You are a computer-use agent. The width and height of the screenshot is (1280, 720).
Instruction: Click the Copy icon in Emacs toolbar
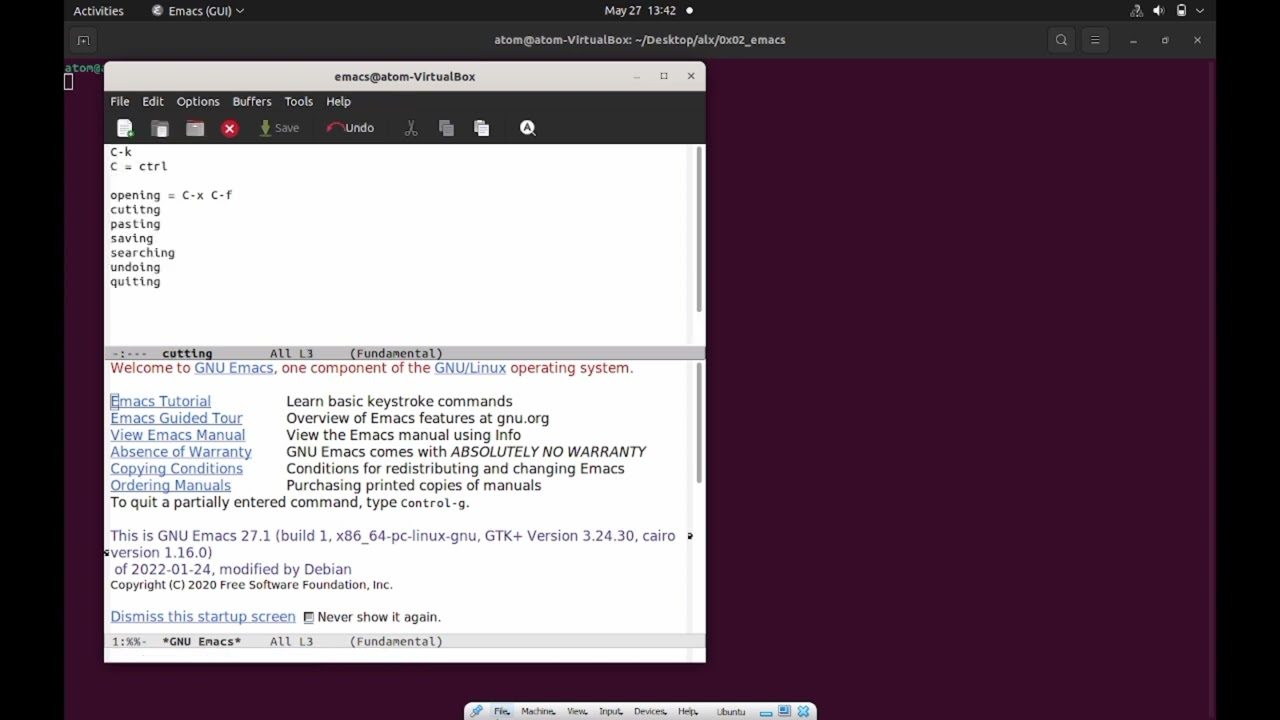(x=446, y=128)
